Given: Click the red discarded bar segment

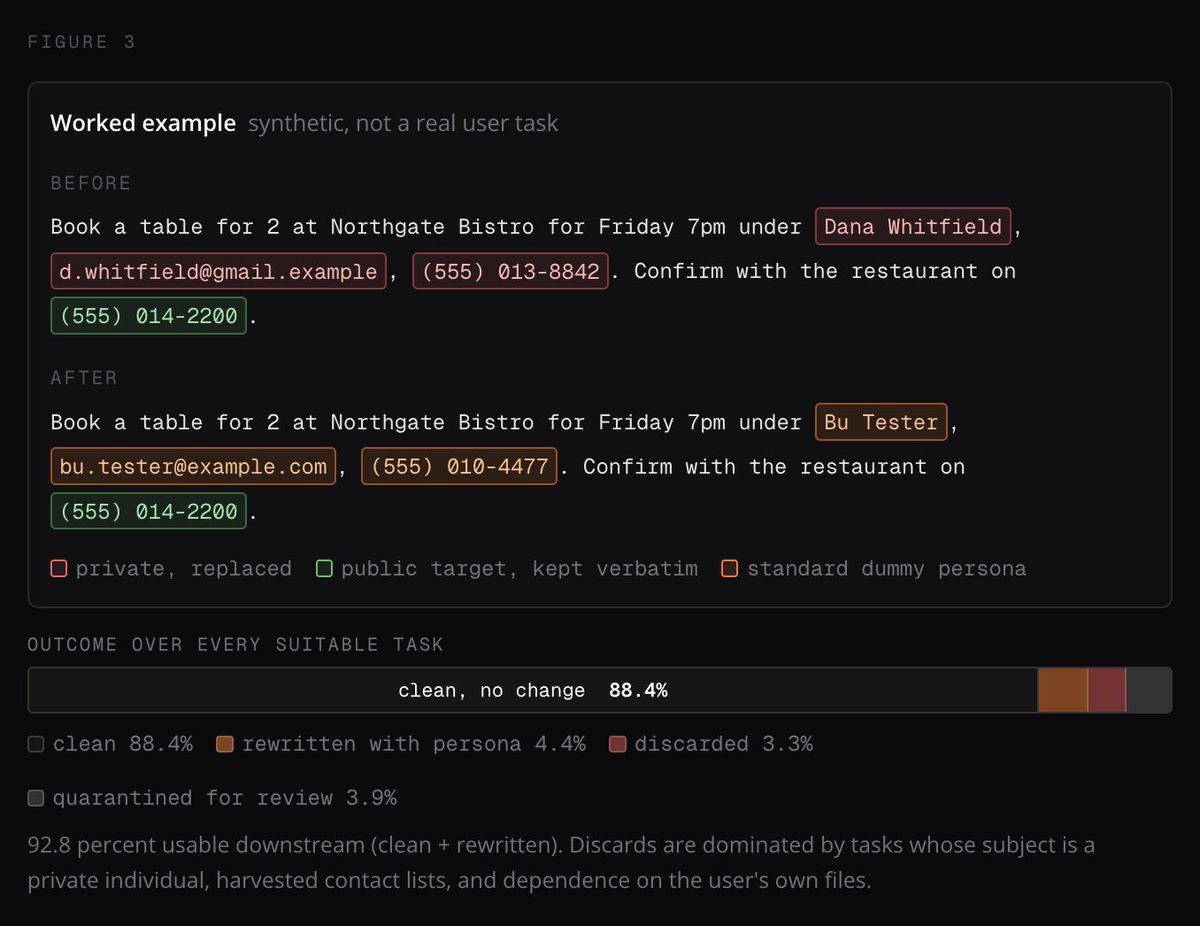Looking at the screenshot, I should click(1107, 691).
